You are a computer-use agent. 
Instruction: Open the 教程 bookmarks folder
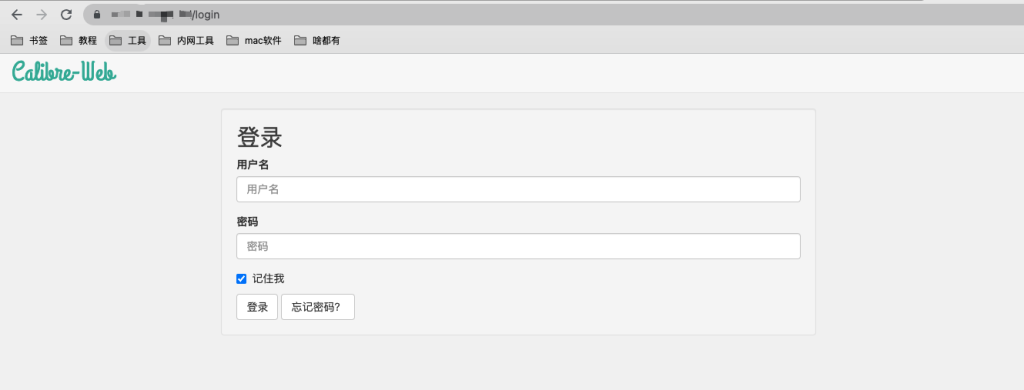(78, 41)
